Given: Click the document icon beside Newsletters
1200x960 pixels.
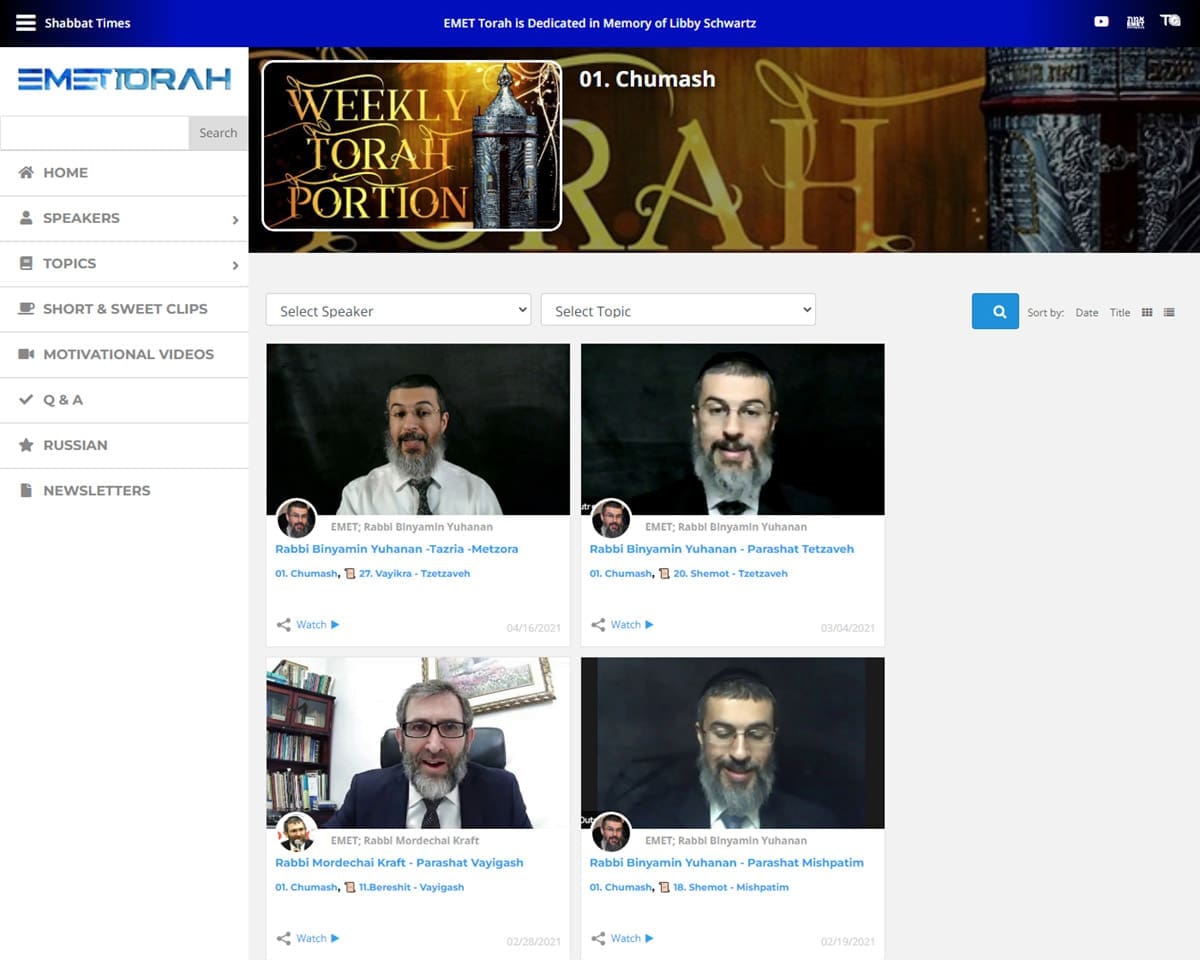Looking at the screenshot, I should point(26,490).
